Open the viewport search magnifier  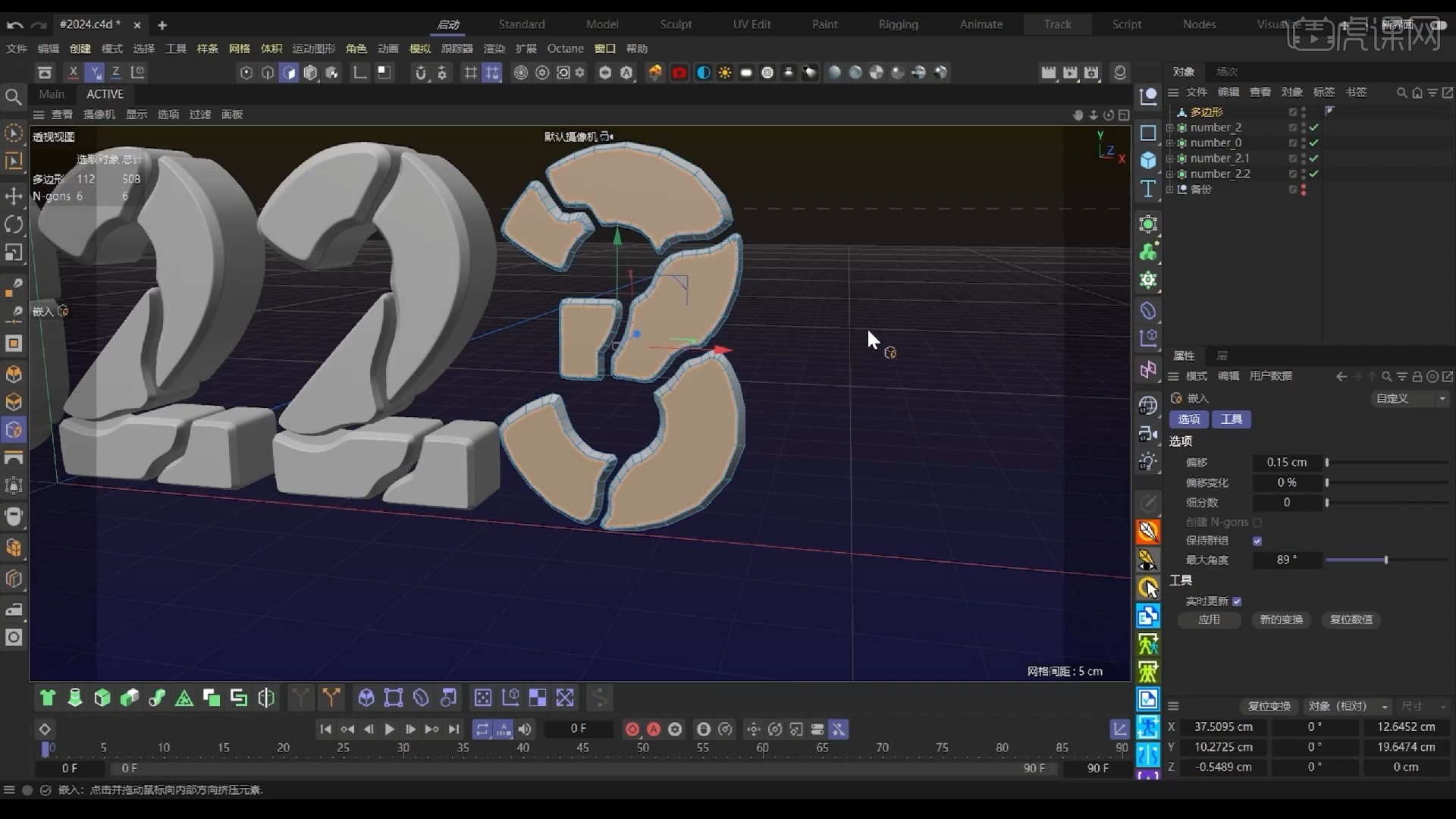(x=13, y=96)
